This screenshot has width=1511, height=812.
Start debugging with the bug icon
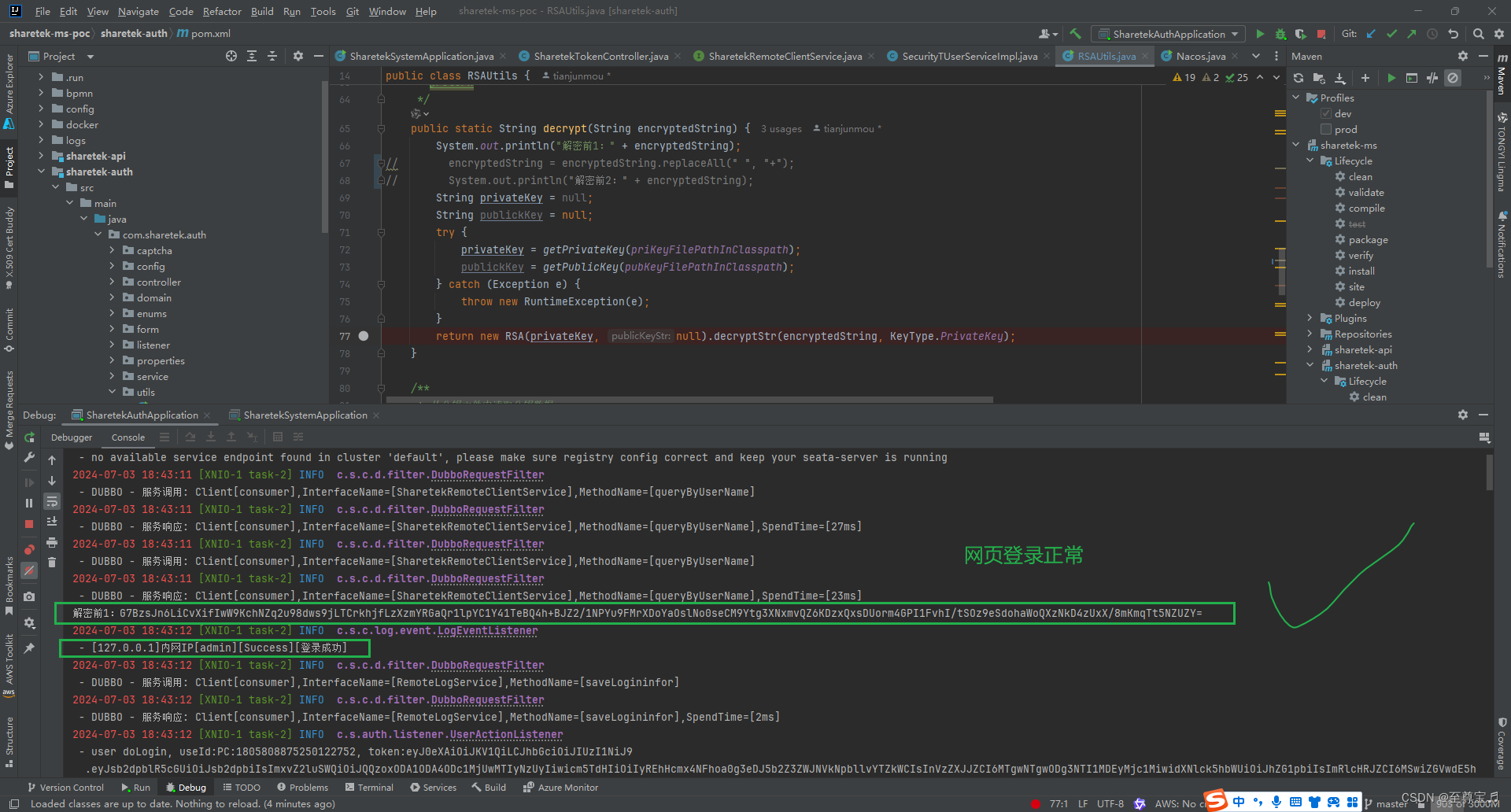tap(1279, 34)
